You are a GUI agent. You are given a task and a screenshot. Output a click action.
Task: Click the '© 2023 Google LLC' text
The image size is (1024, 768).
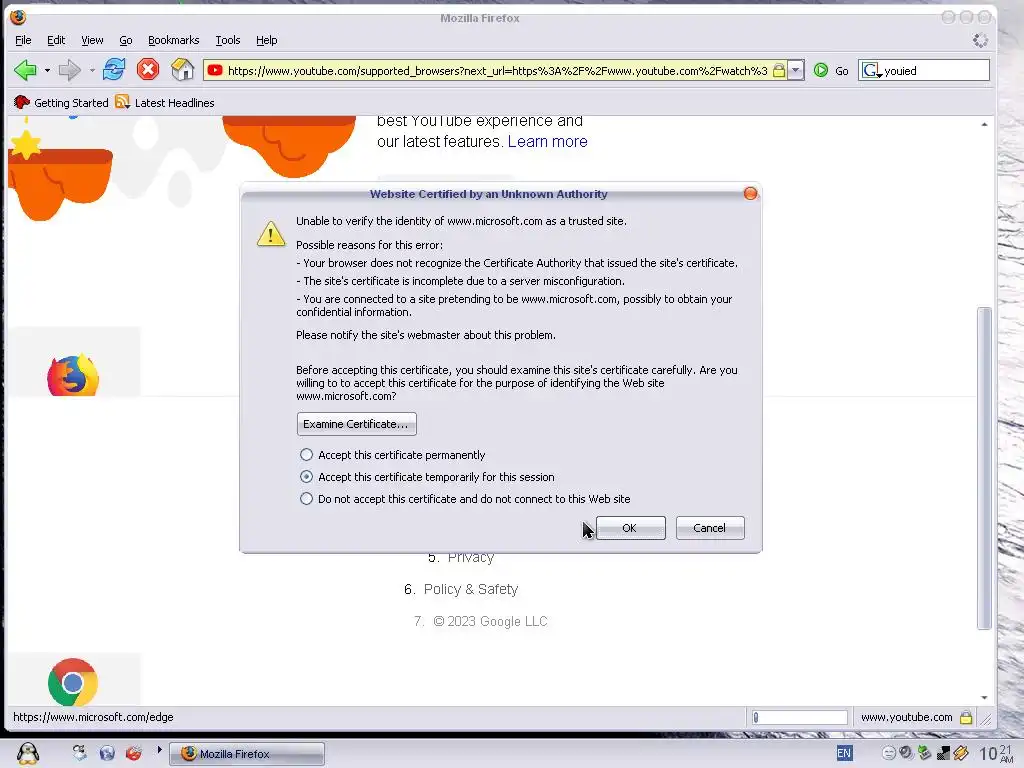490,621
